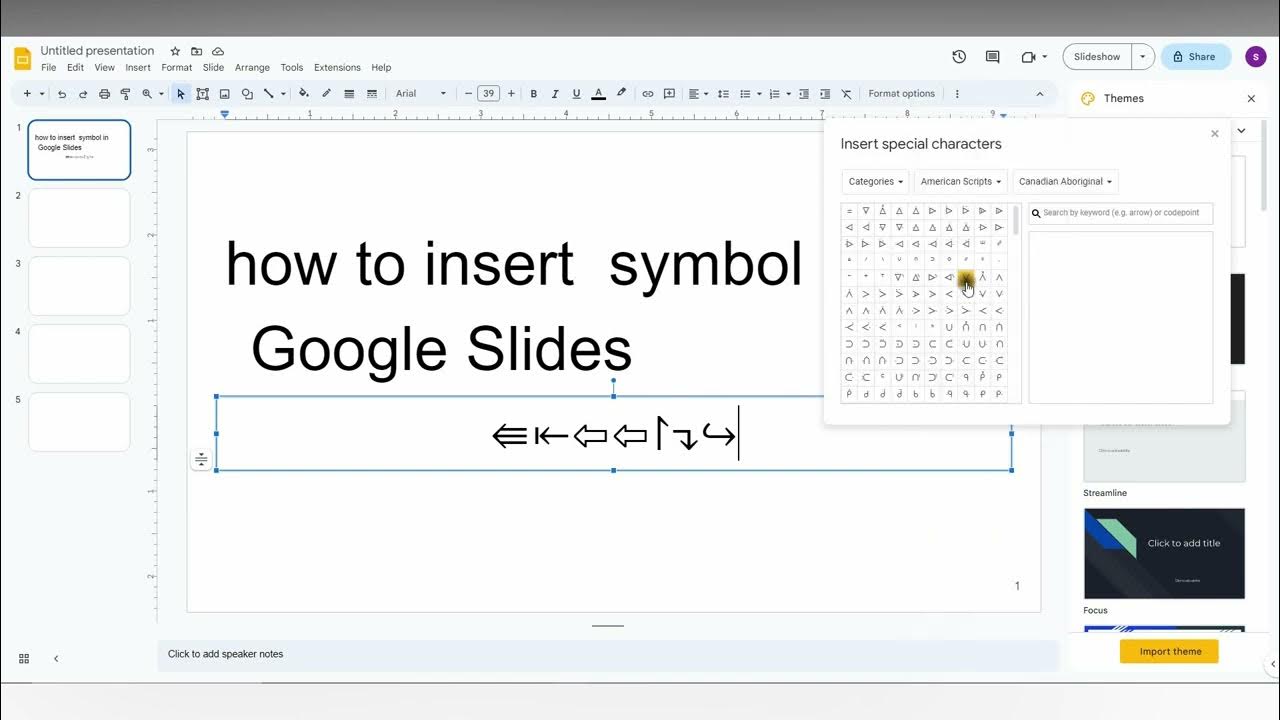1280x720 pixels.
Task: Click the Slideshow button
Action: [1097, 57]
